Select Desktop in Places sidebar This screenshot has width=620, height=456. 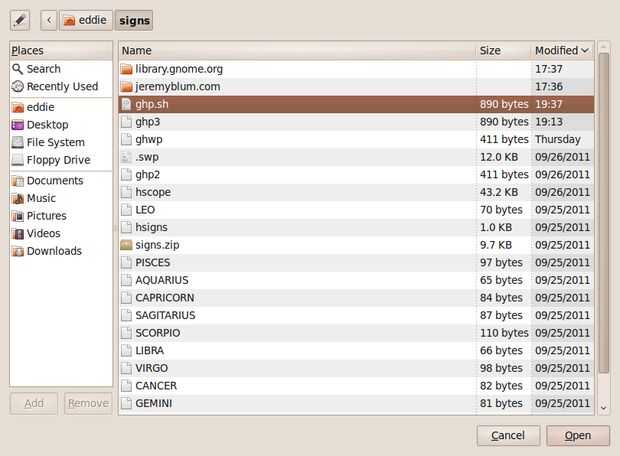point(61,125)
